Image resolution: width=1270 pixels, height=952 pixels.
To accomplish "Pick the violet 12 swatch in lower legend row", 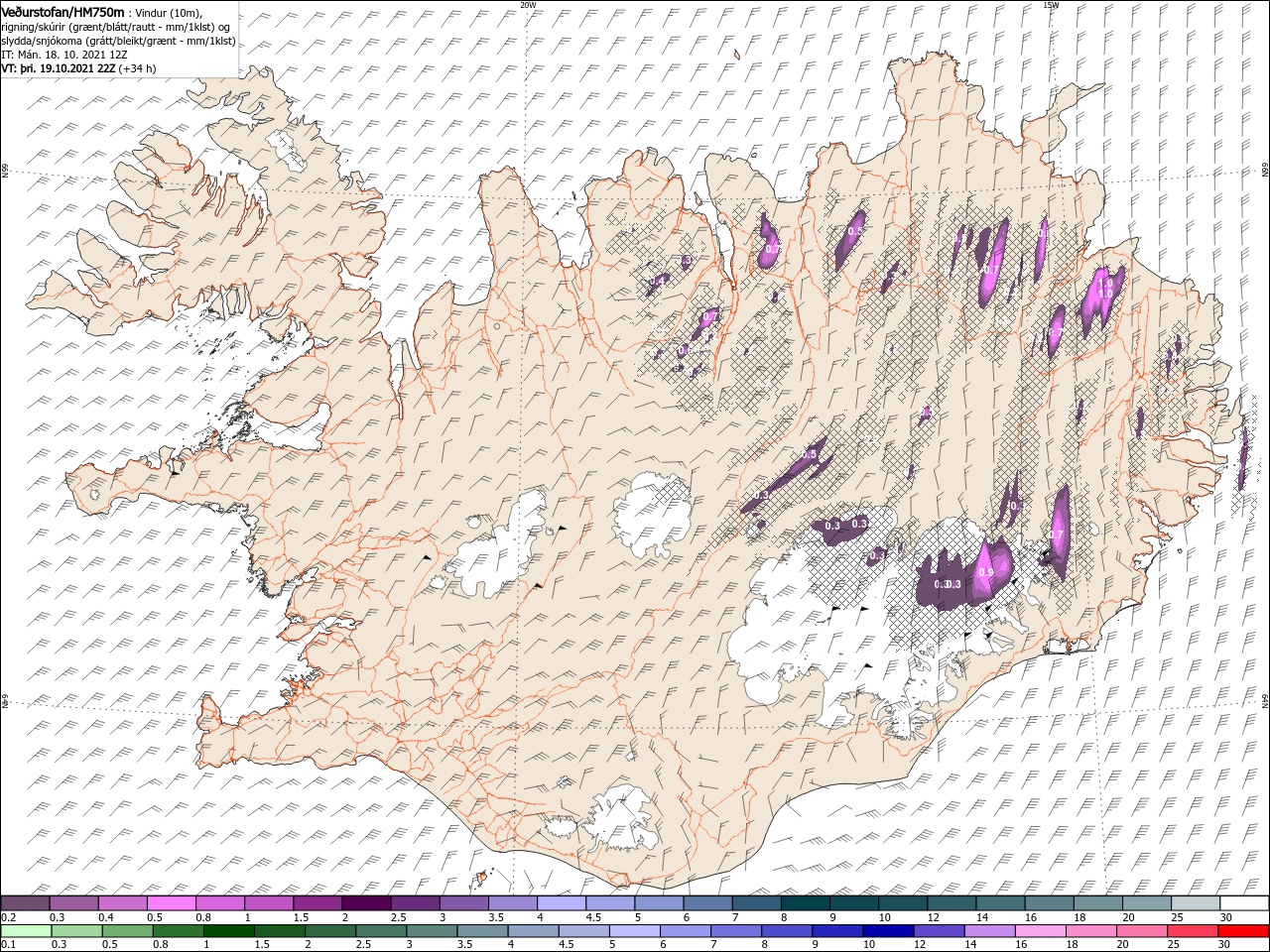I will coord(940,930).
